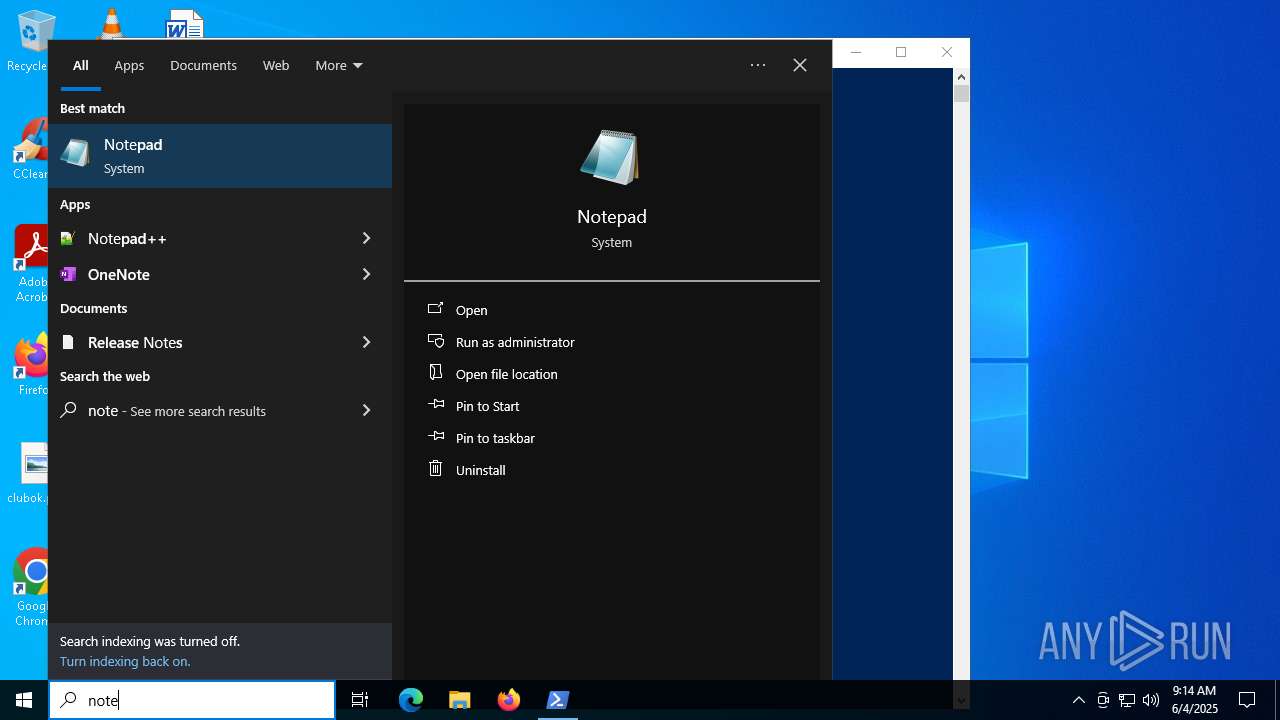This screenshot has height=720, width=1280.
Task: Open Task View from the taskbar
Action: click(360, 700)
